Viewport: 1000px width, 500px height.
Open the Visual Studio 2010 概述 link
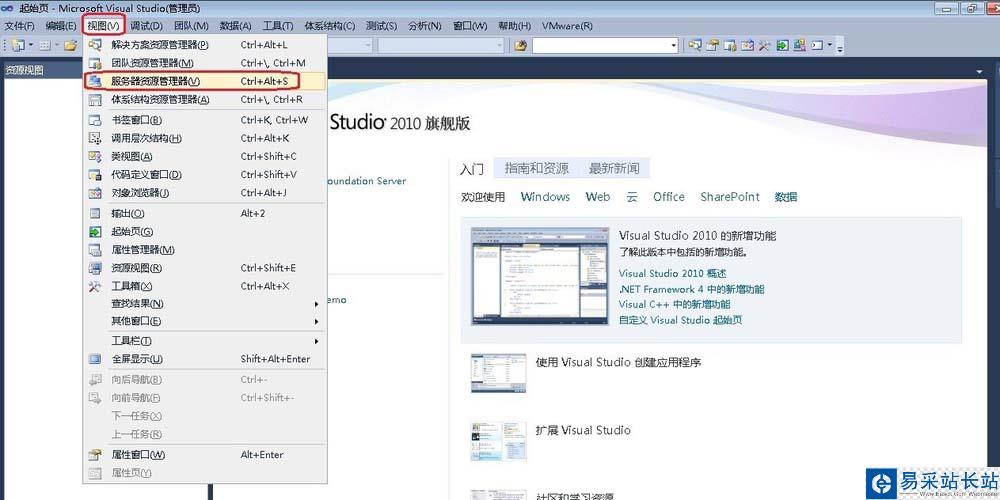[672, 274]
